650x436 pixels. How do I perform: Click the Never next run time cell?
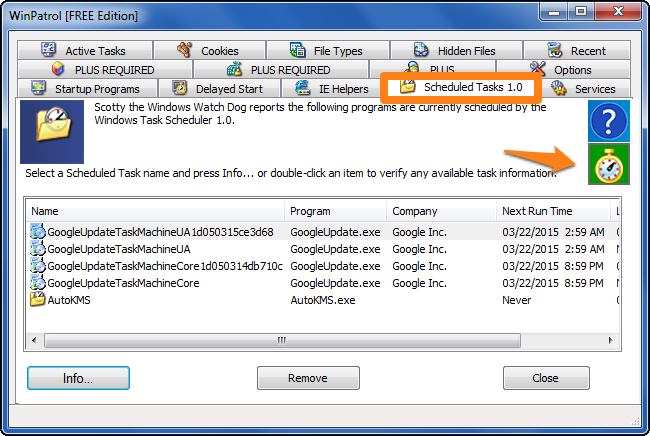tap(516, 300)
